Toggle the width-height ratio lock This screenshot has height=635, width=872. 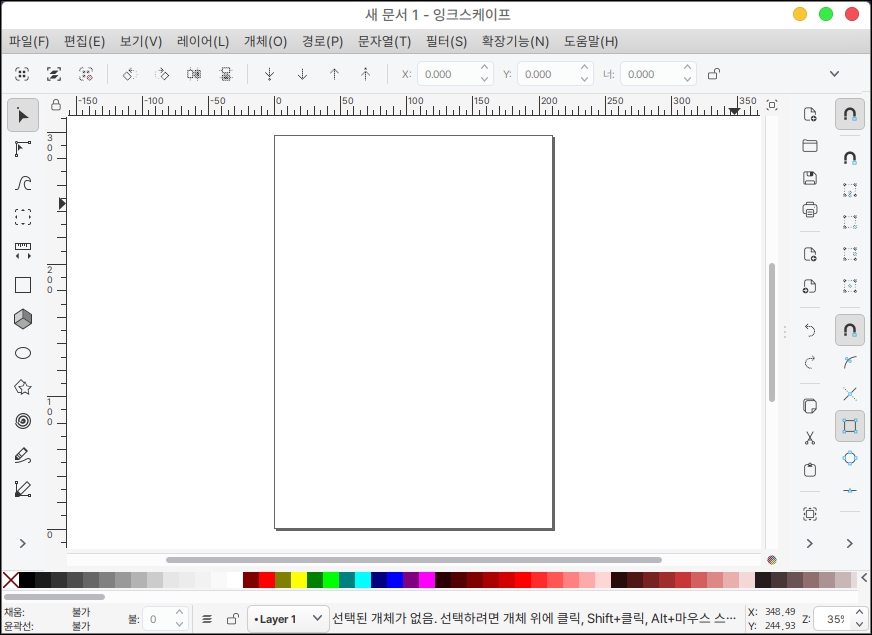pos(714,74)
